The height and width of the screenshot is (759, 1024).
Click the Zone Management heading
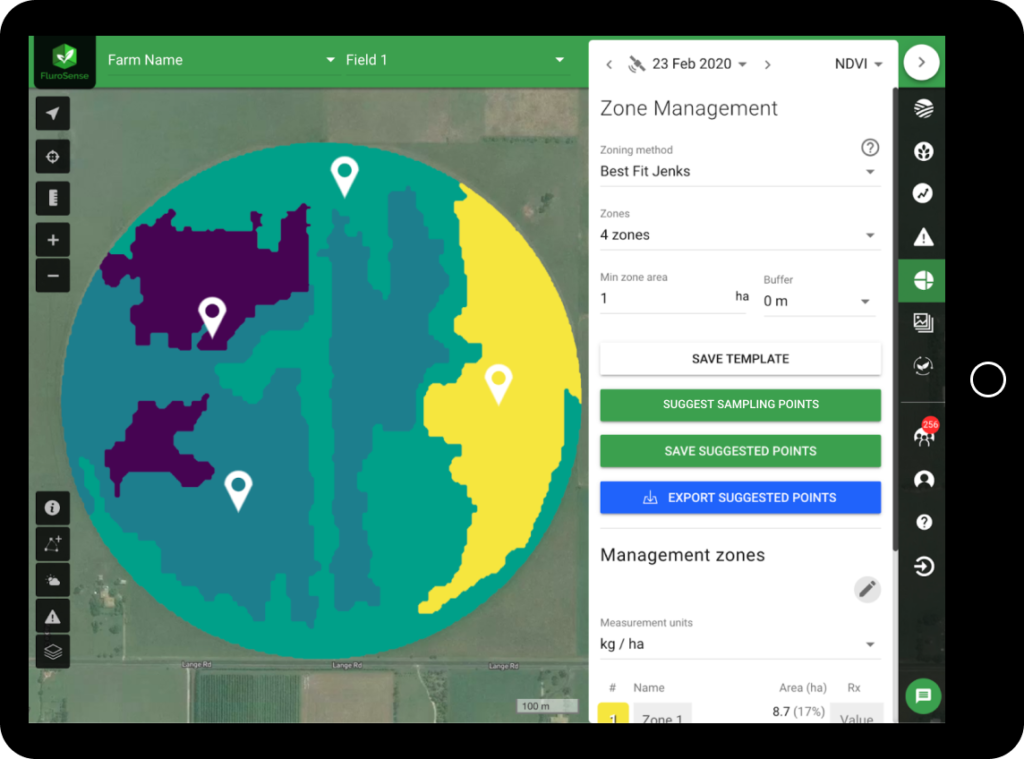coord(688,108)
